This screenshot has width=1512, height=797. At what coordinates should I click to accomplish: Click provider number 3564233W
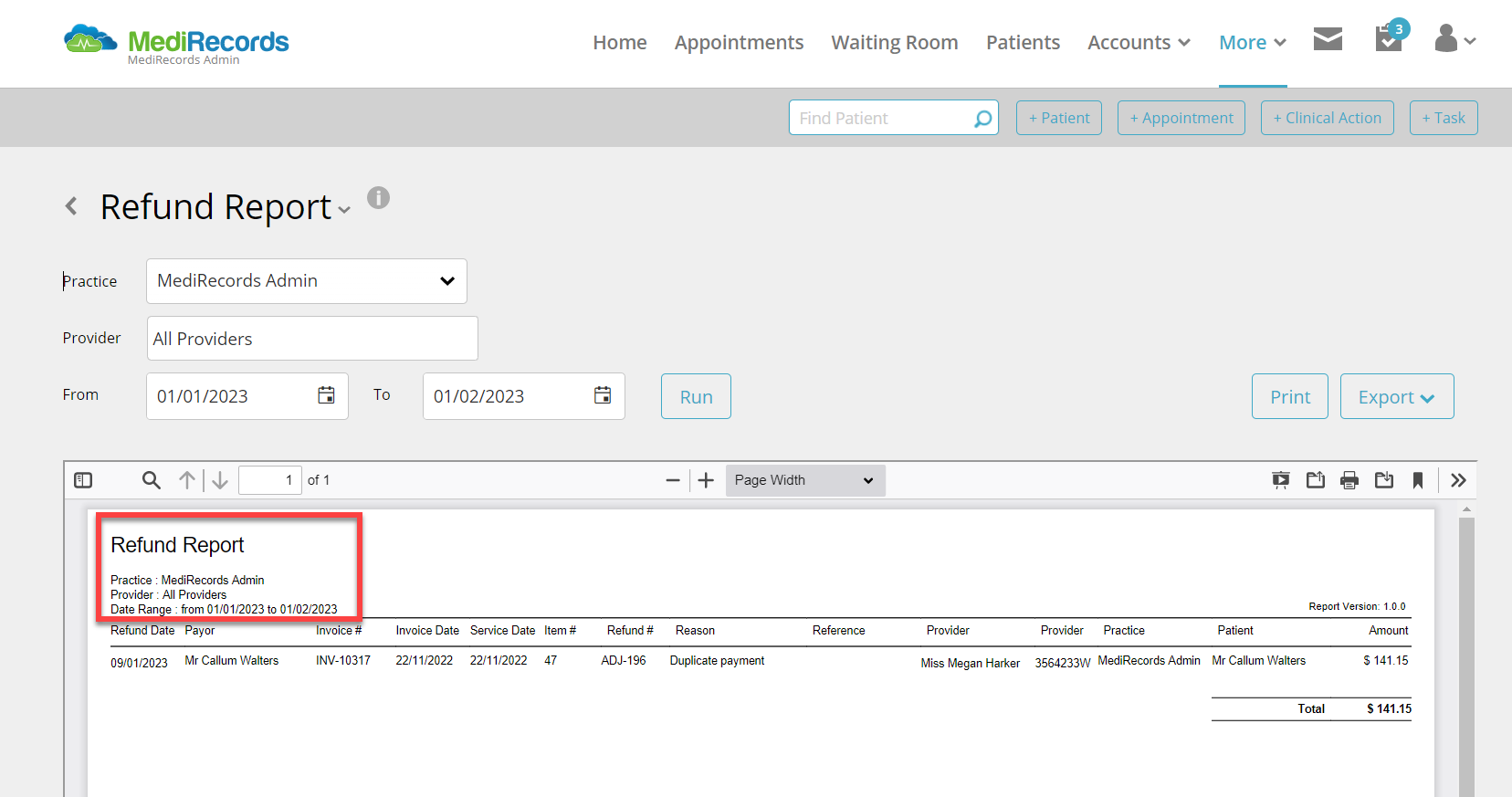point(1063,664)
